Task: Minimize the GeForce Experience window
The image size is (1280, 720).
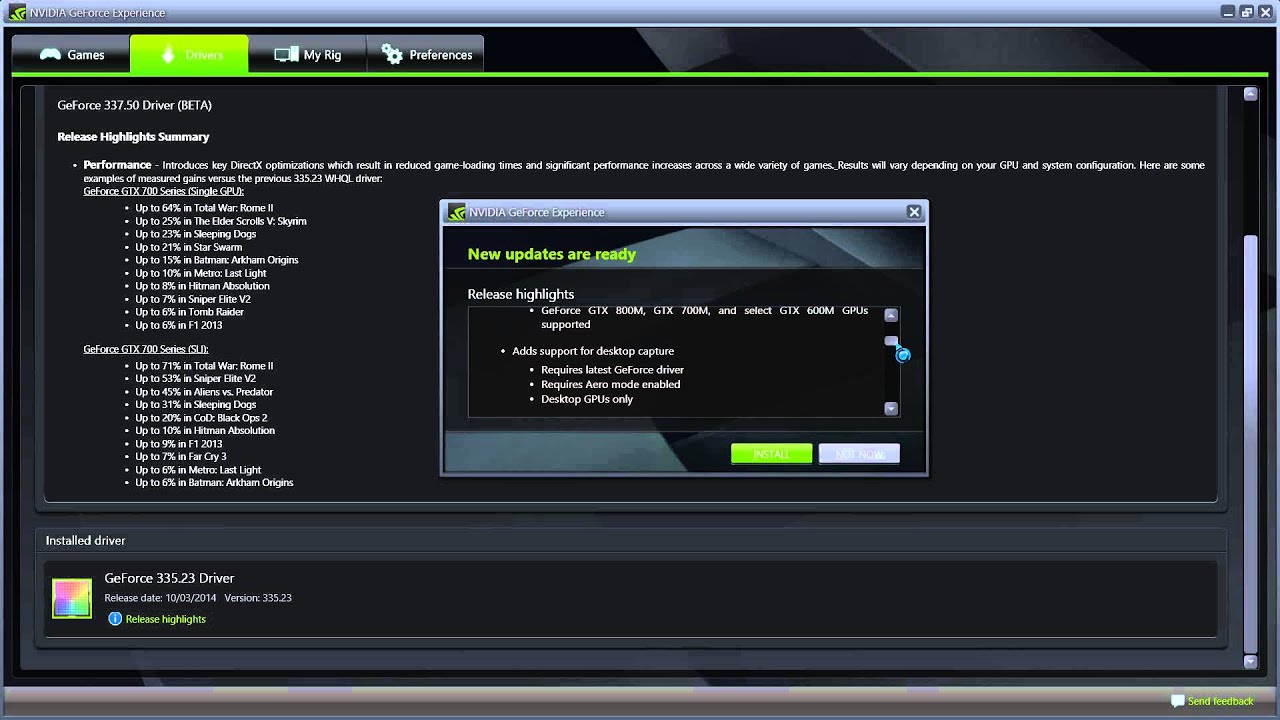Action: pyautogui.click(x=1229, y=12)
